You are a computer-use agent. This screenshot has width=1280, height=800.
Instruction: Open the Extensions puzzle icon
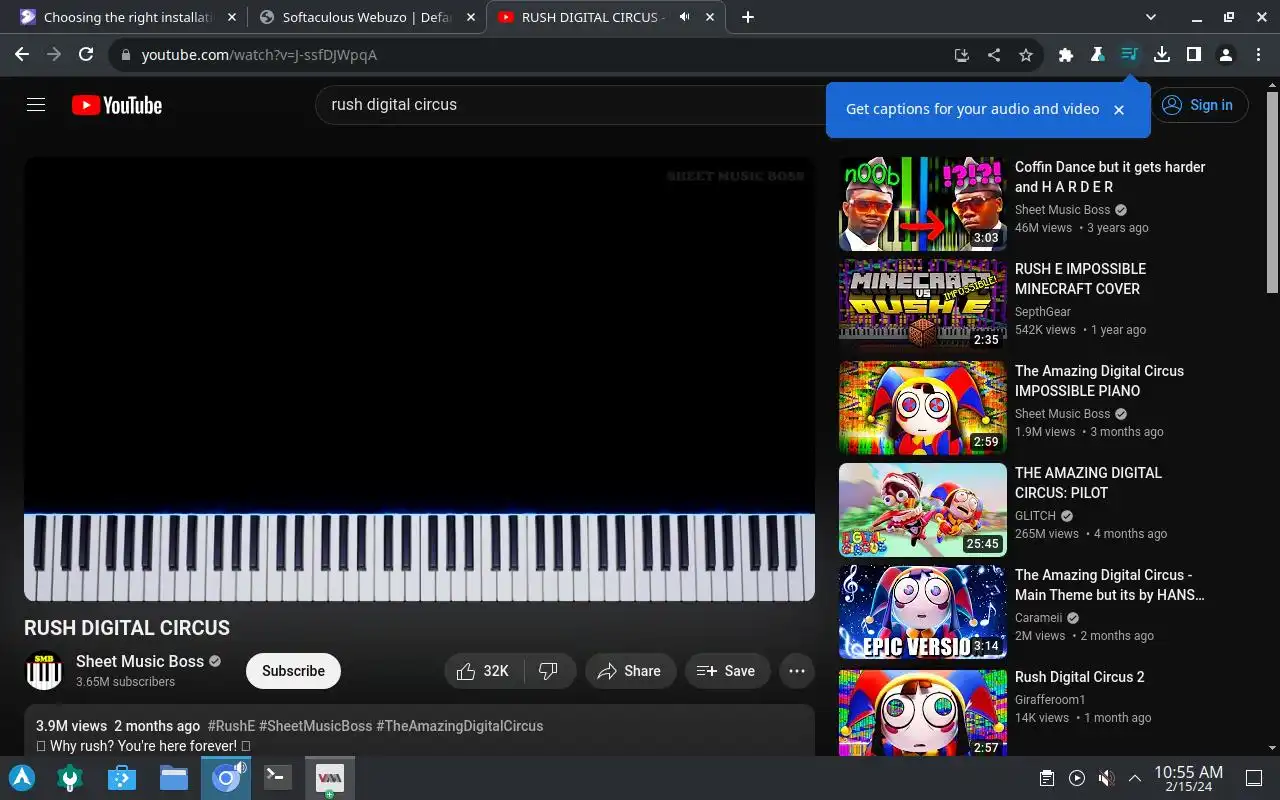click(1066, 55)
